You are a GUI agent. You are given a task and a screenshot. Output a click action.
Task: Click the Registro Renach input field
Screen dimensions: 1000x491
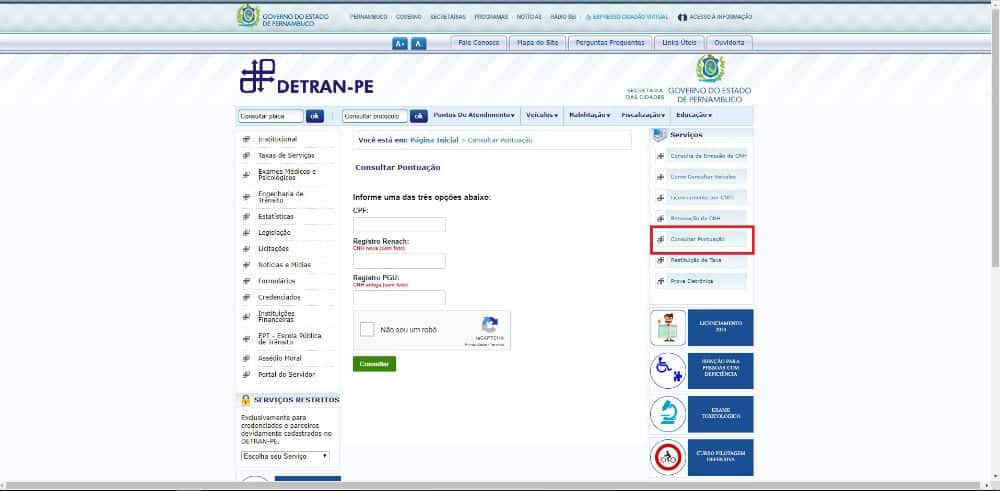pyautogui.click(x=399, y=261)
